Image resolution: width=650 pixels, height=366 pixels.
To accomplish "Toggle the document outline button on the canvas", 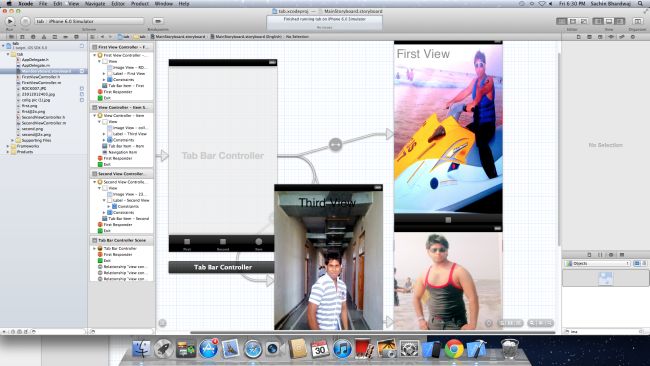I will tap(162, 323).
